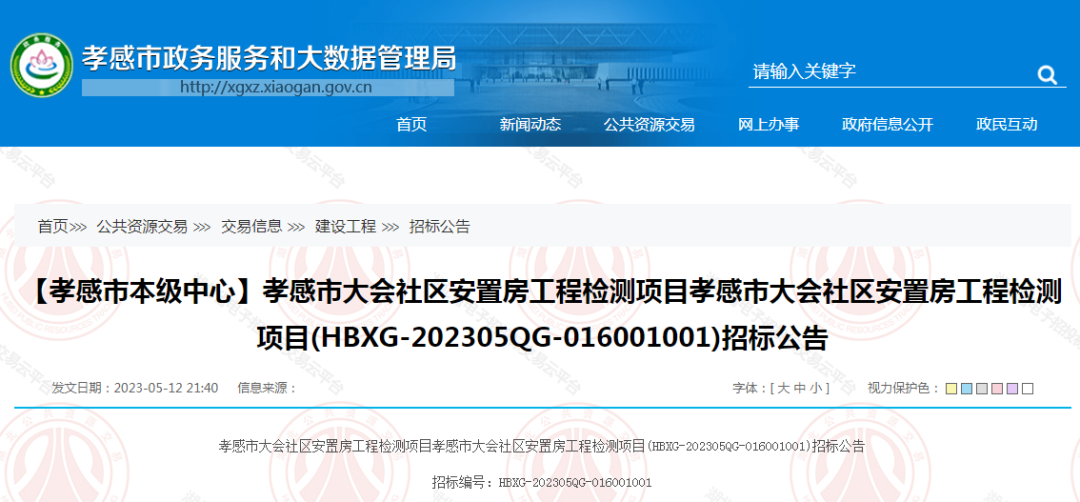Click the 公共资源交易 breadcrumb link
1080x502 pixels.
point(142,227)
